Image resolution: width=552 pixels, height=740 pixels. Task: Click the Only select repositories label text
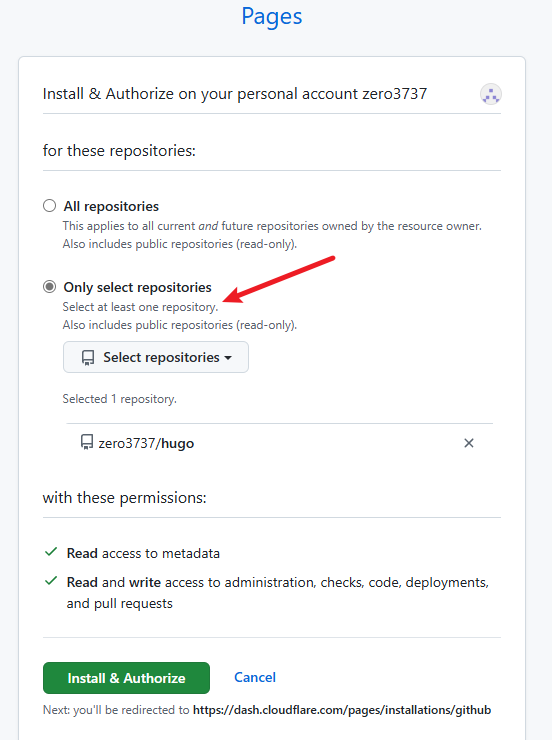(138, 287)
